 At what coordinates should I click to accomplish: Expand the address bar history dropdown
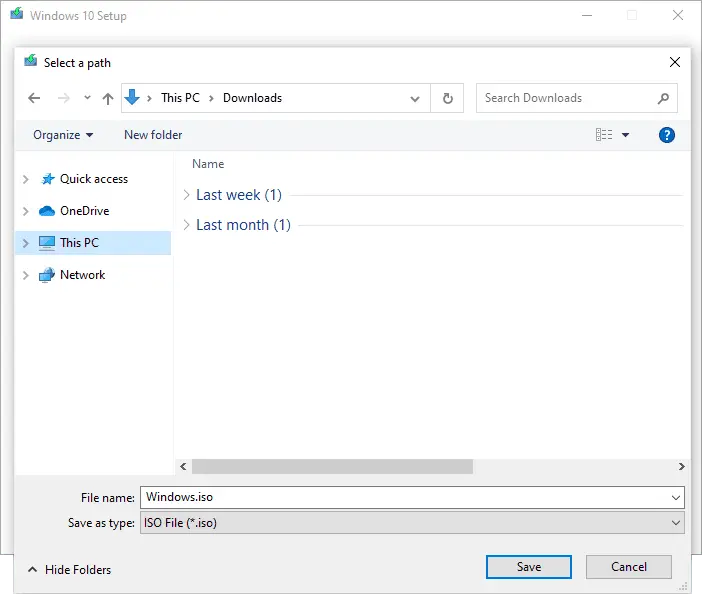[415, 98]
